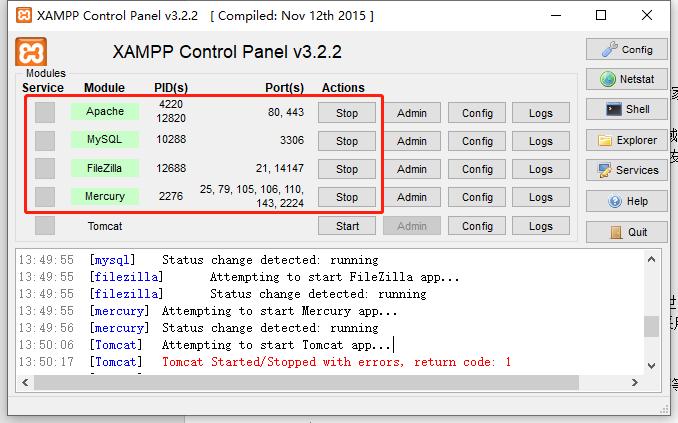
Task: Click FileZilla ports 21, 14147
Action: click(x=280, y=168)
